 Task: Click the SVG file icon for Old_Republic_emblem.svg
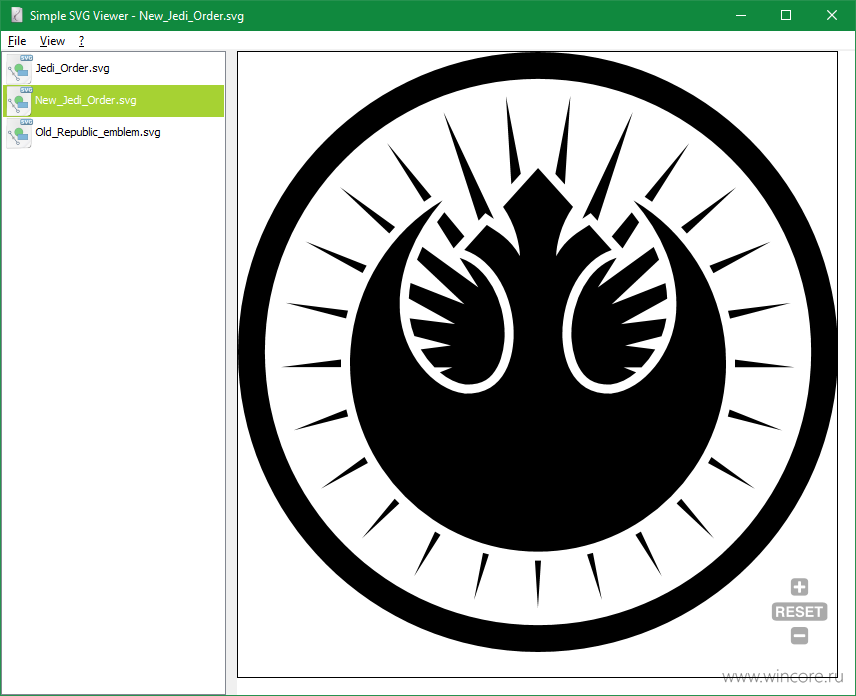coord(20,133)
